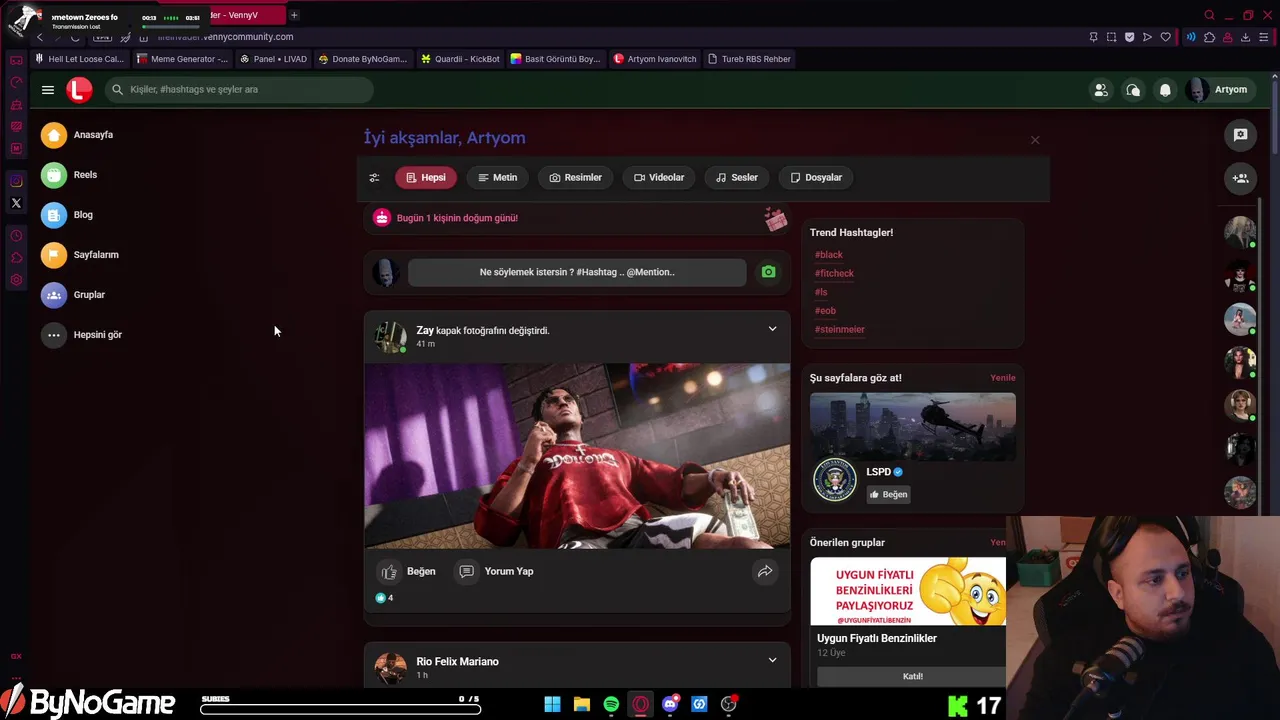Click the gift box birthday icon
Image resolution: width=1280 pixels, height=720 pixels.
pos(775,219)
